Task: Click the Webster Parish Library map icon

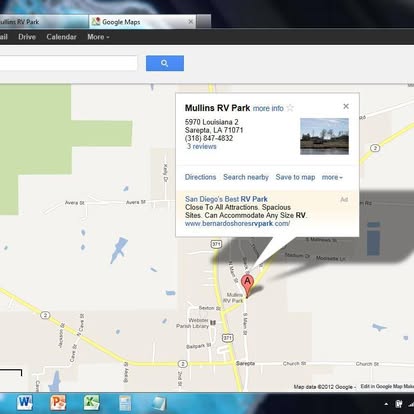Action: point(213,322)
